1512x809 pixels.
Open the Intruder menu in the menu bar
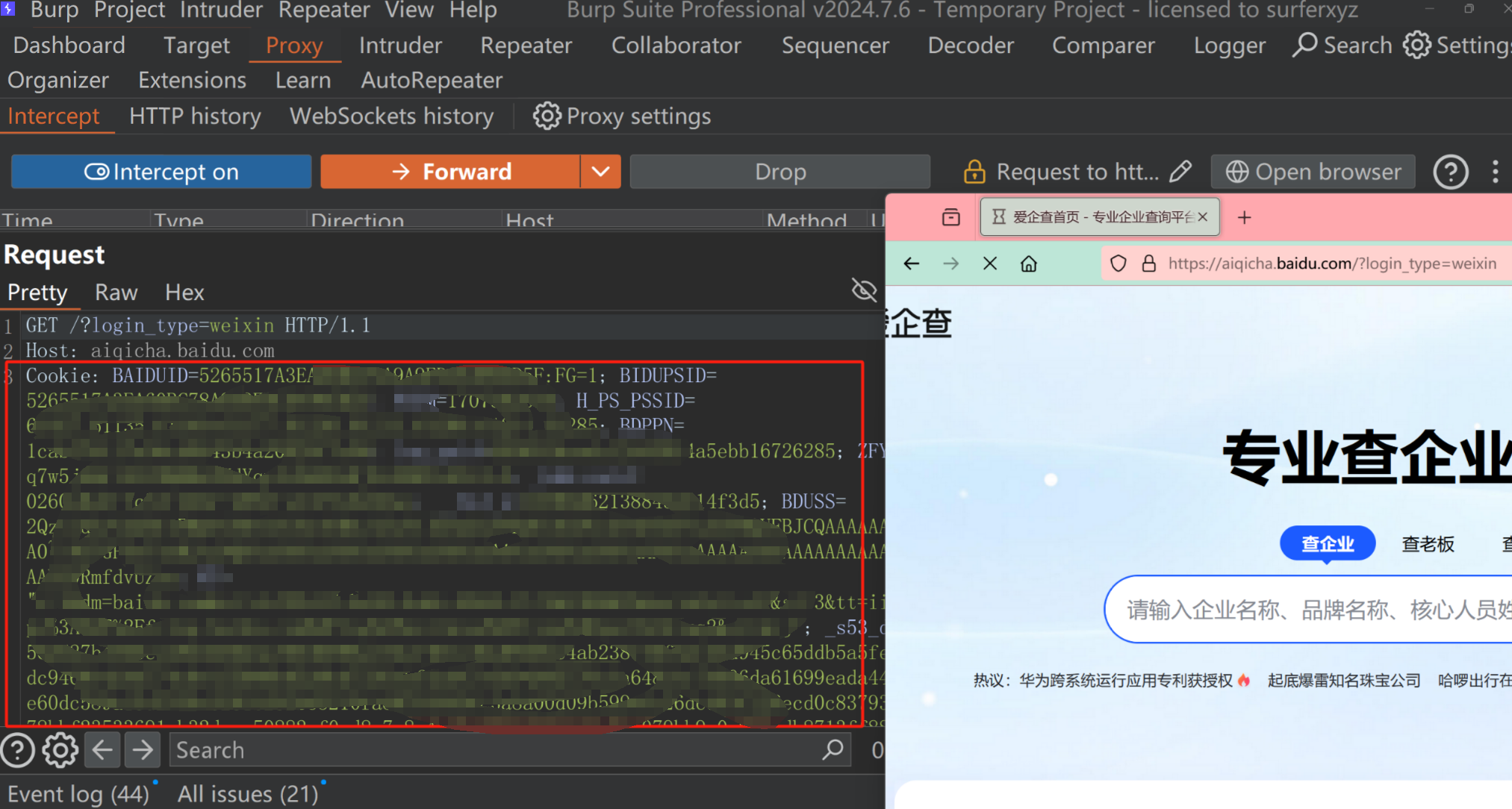222,10
